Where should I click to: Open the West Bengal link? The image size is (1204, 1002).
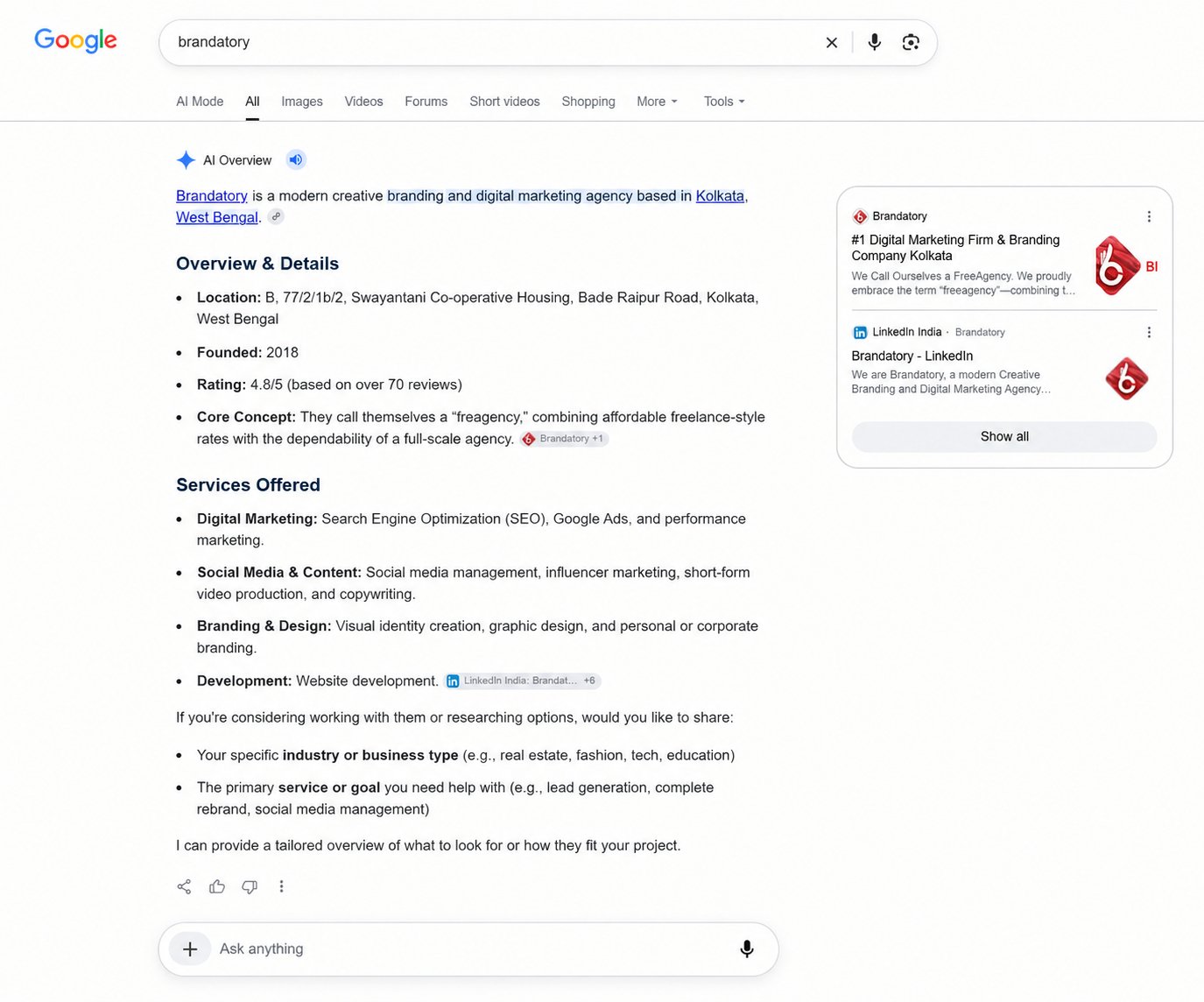click(217, 217)
